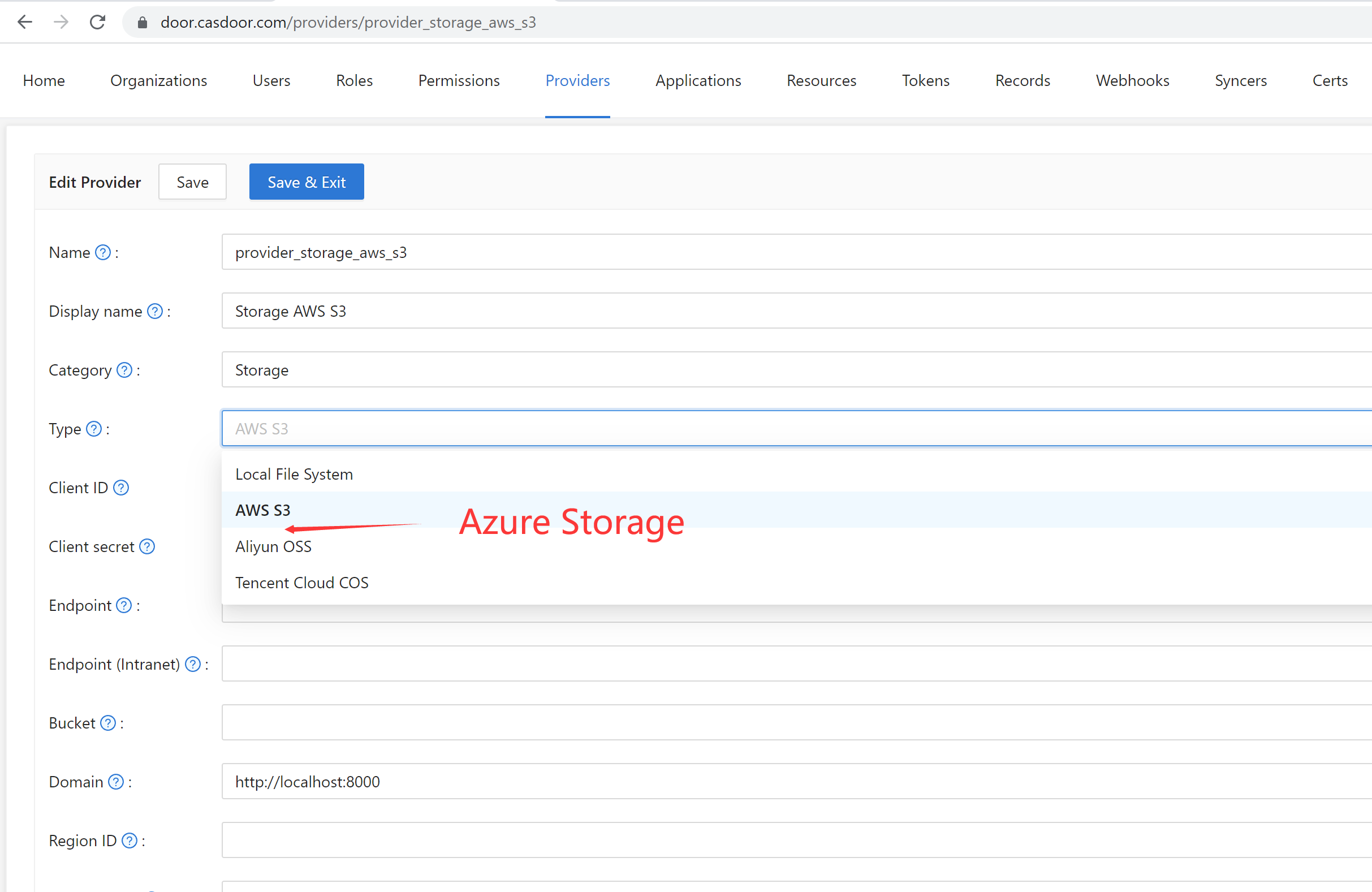Click the browser back arrow
The width and height of the screenshot is (1372, 892).
pos(25,22)
